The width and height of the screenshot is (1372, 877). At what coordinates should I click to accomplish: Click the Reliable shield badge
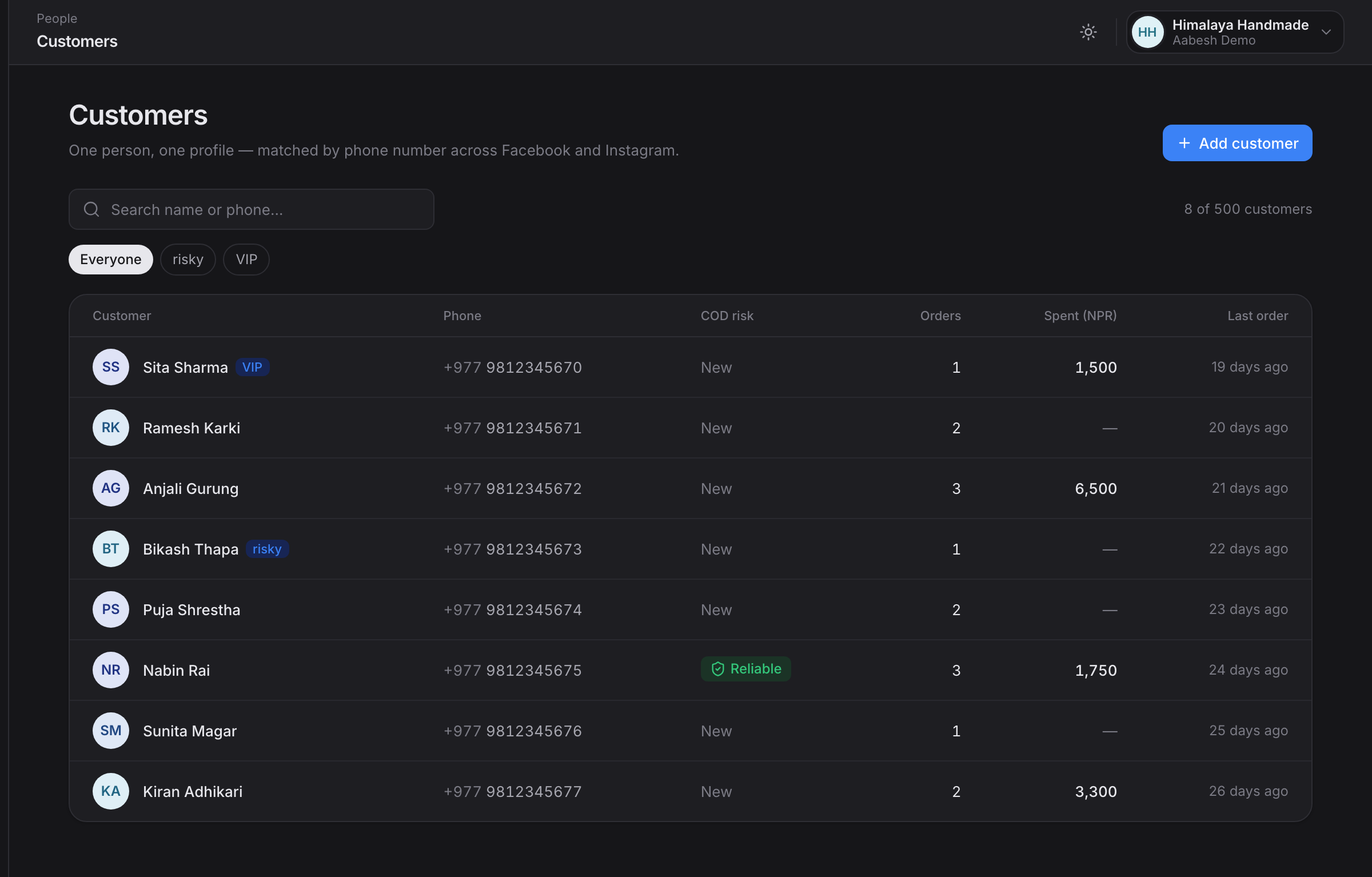point(745,669)
